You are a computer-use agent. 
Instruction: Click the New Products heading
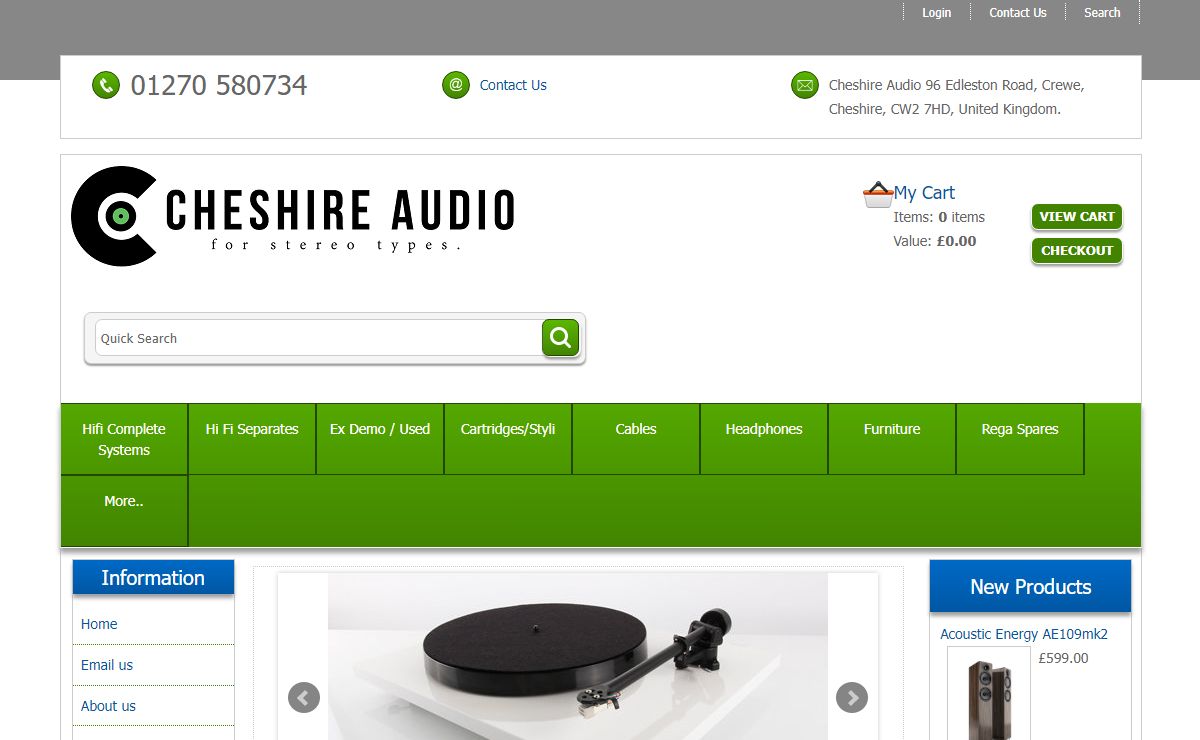click(x=1030, y=586)
